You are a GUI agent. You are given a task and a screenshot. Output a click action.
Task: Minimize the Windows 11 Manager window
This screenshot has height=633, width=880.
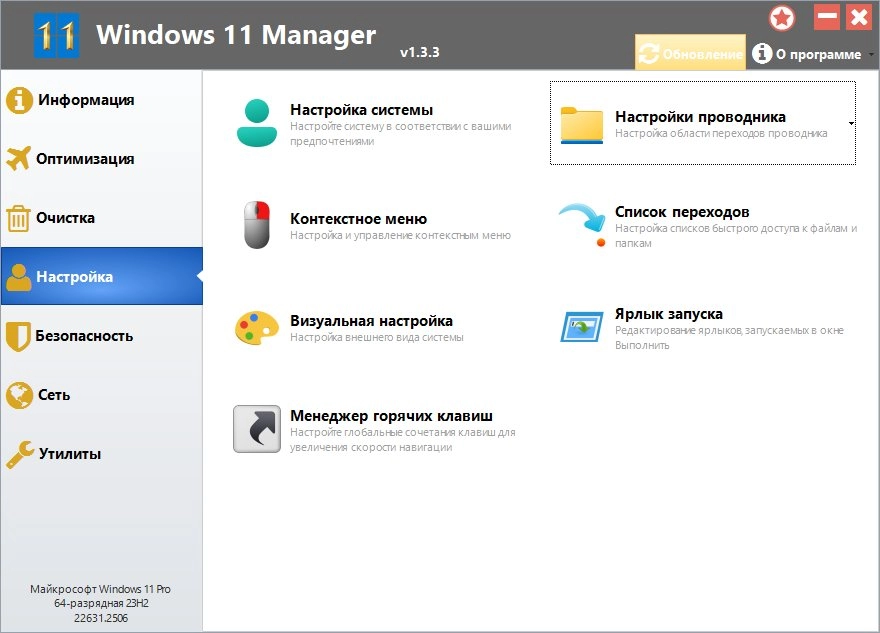click(x=827, y=17)
